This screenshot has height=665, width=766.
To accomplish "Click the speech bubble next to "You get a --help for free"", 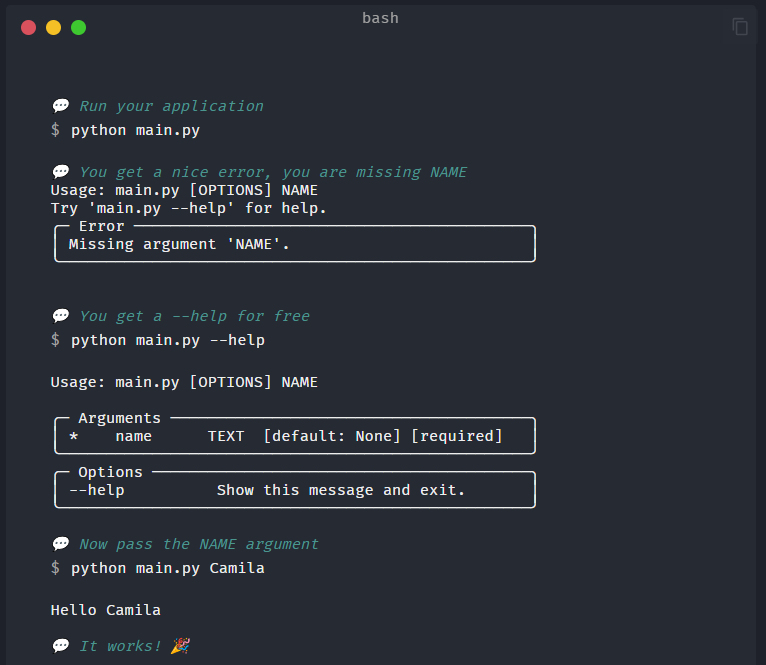I will click(61, 316).
